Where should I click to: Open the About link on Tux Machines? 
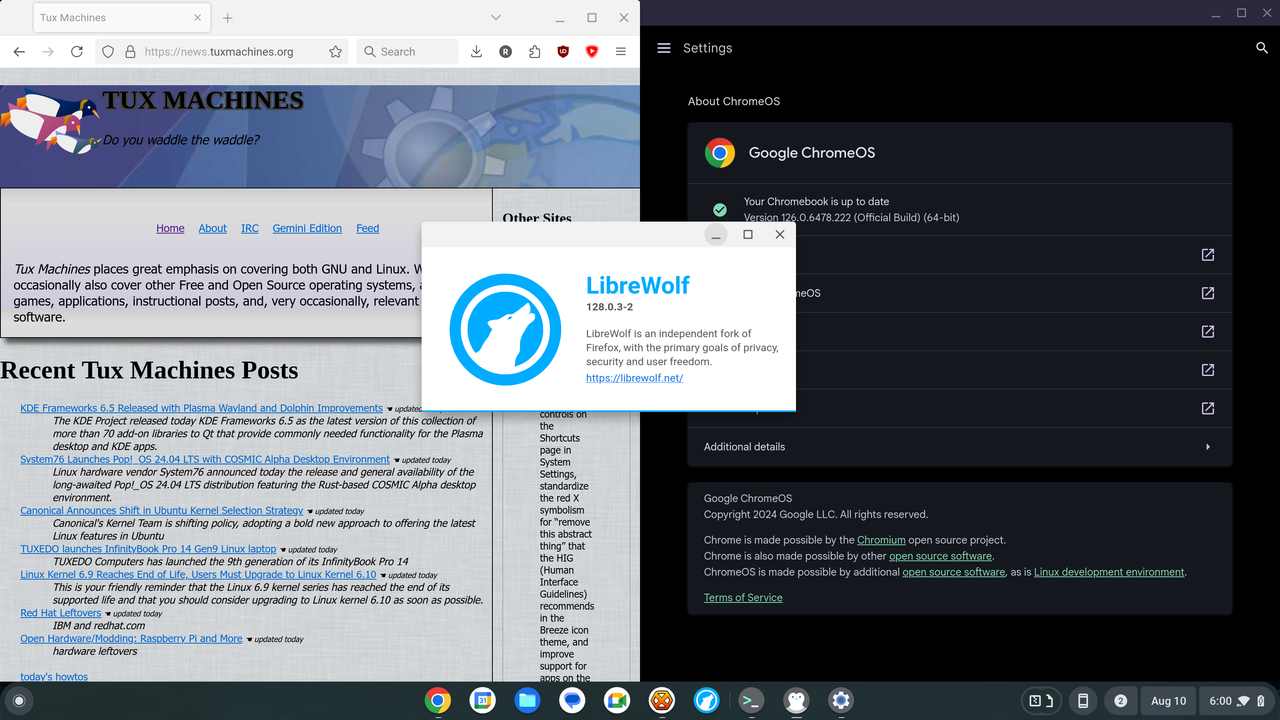pyautogui.click(x=212, y=228)
